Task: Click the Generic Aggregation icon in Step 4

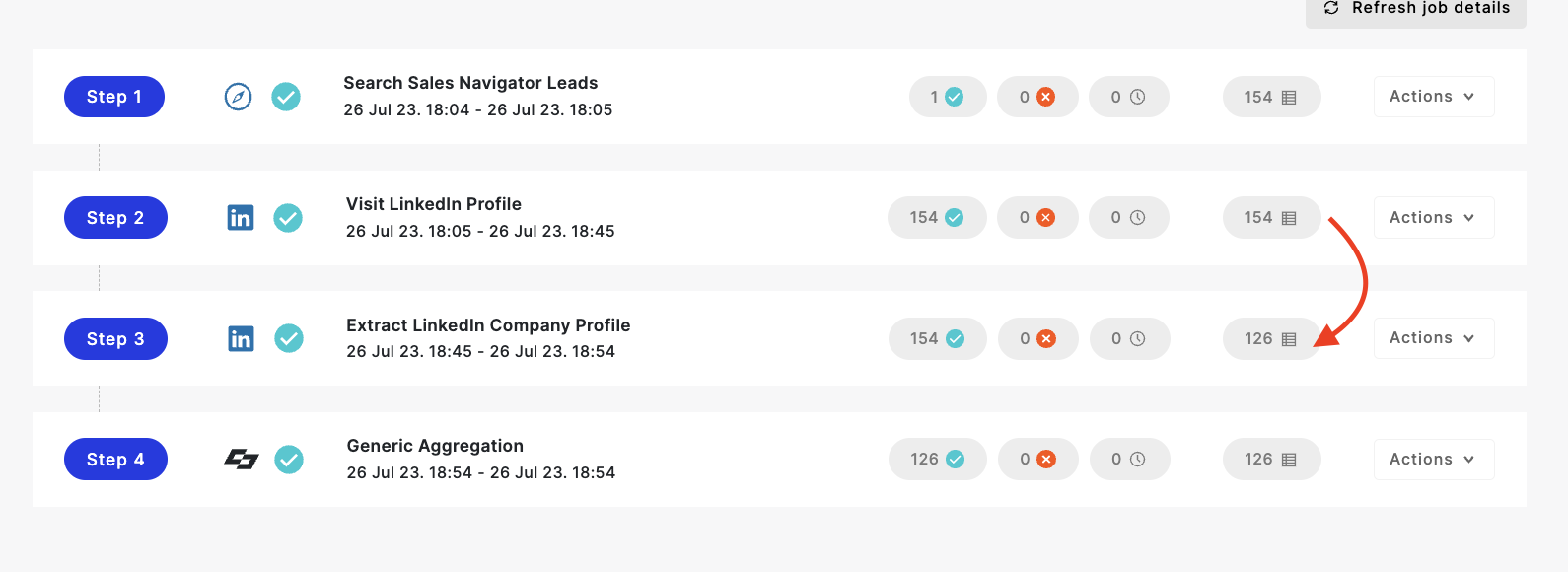Action: (x=242, y=460)
